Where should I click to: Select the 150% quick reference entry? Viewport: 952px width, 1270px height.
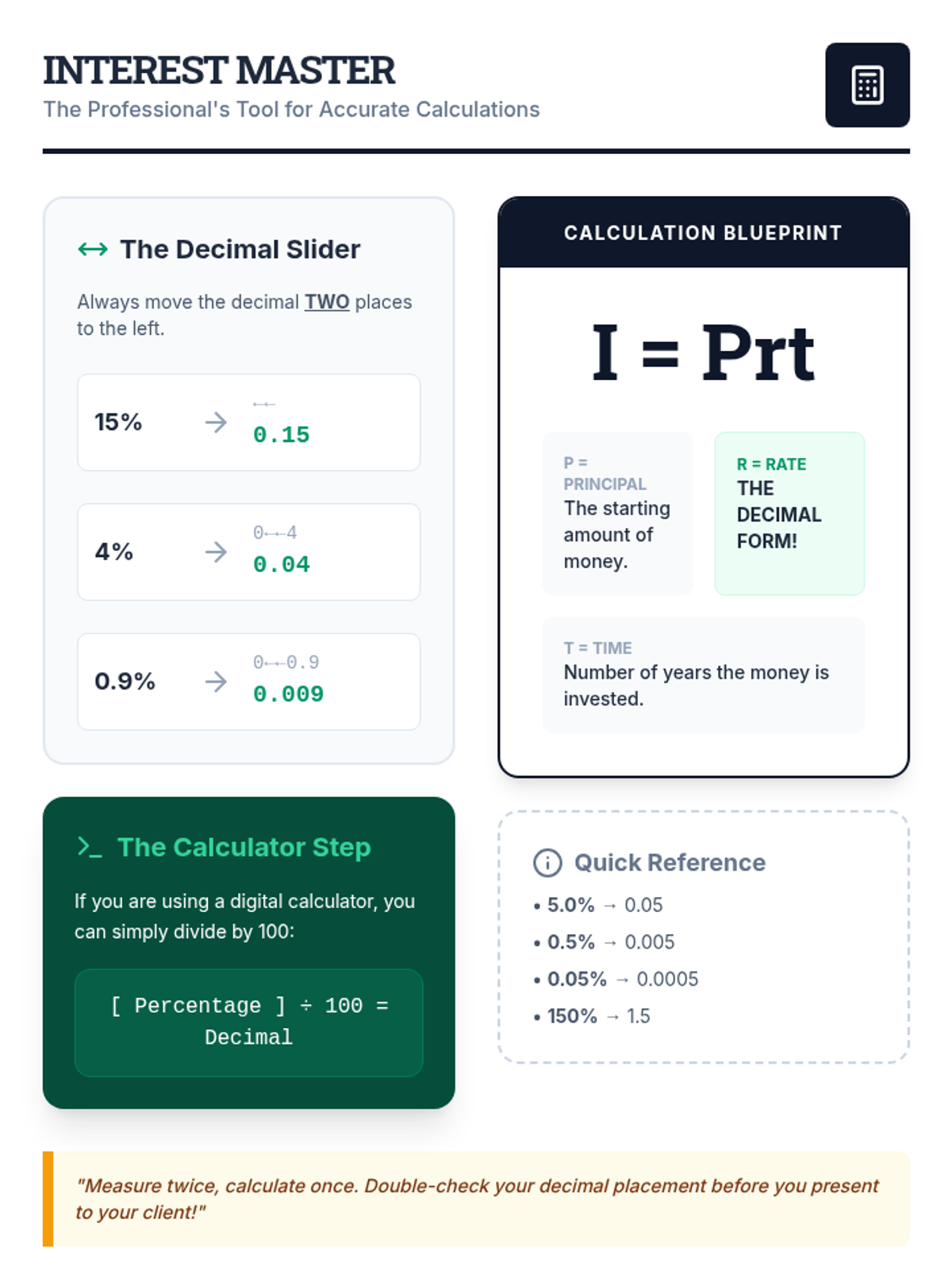click(x=593, y=1016)
